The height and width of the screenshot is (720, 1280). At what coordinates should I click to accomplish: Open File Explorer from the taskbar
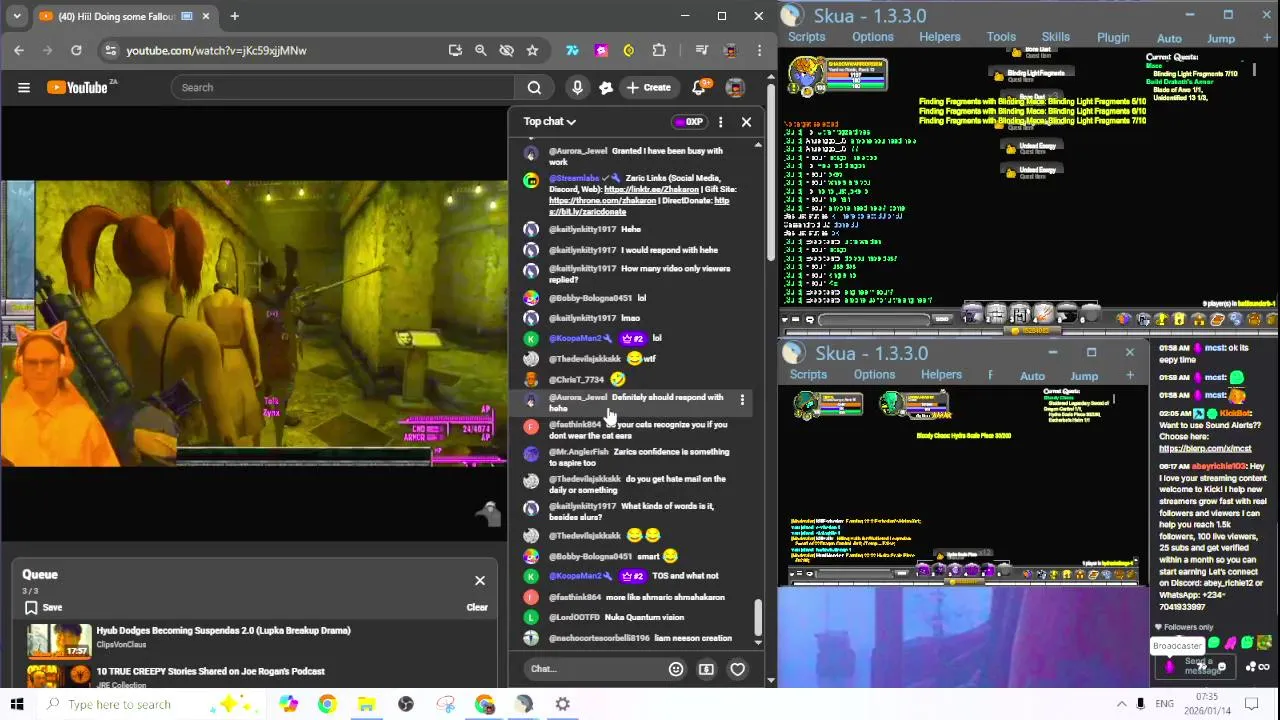click(x=366, y=704)
